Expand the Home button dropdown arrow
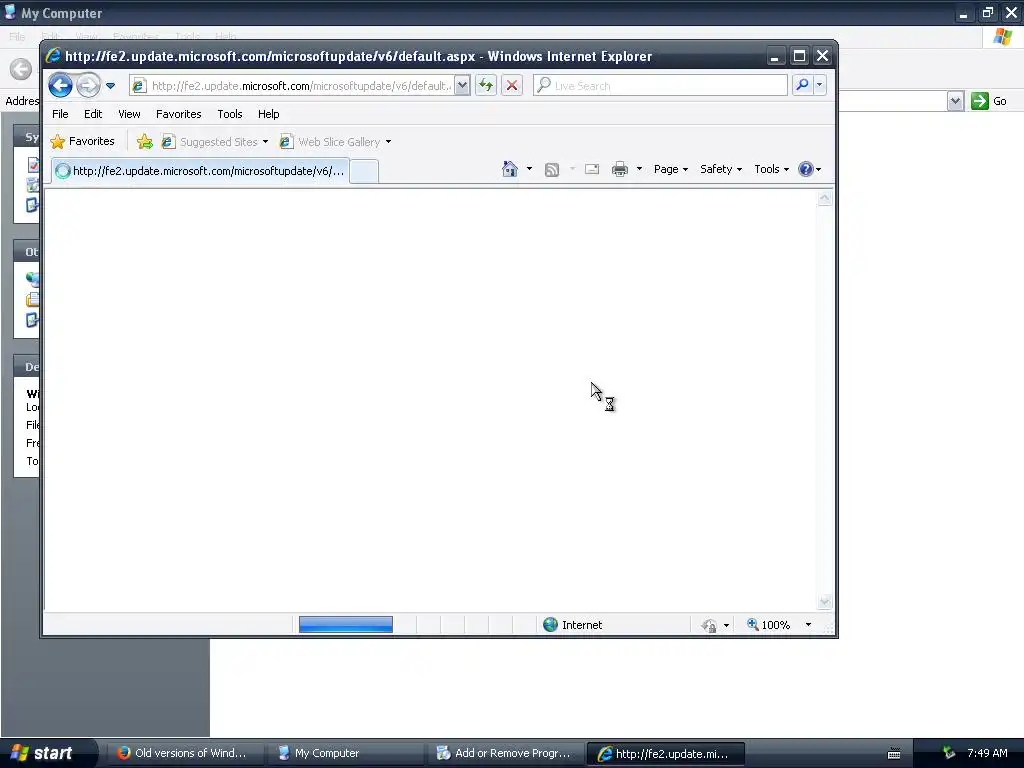Screen dimensions: 1024x768 click(529, 169)
